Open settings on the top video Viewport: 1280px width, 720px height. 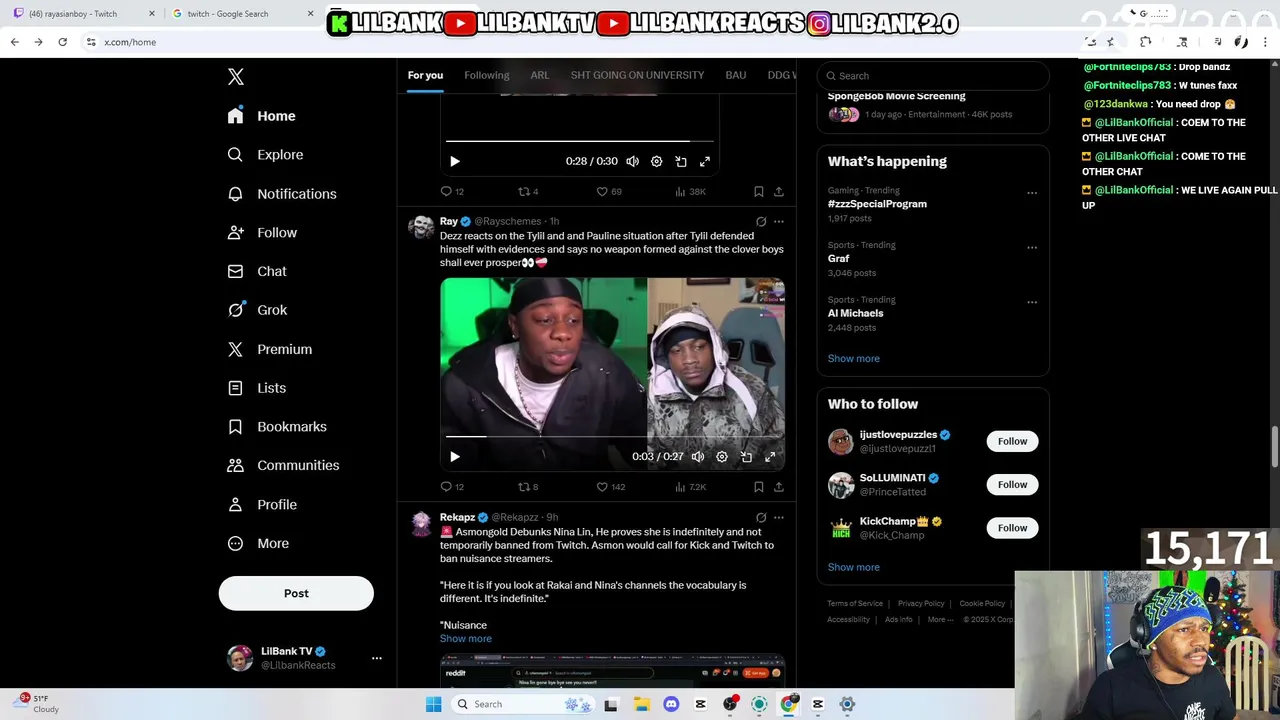[x=656, y=161]
